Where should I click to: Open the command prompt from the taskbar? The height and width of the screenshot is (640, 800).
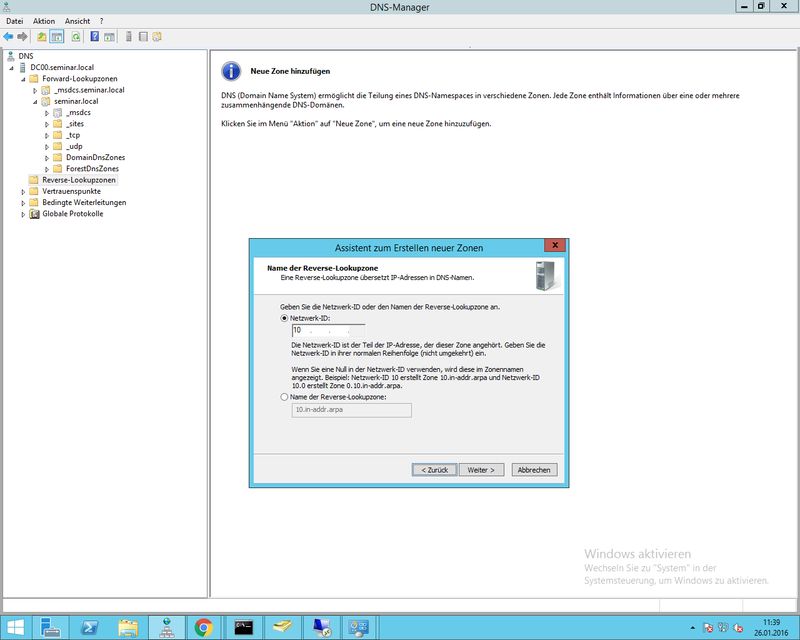click(x=241, y=627)
